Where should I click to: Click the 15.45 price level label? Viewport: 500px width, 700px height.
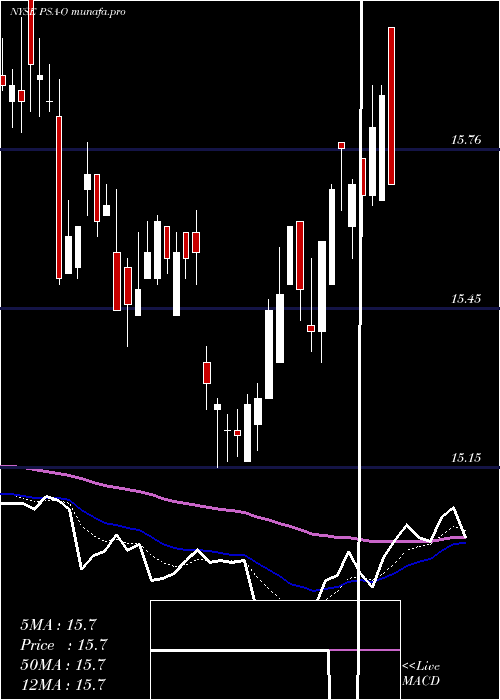coord(466,299)
